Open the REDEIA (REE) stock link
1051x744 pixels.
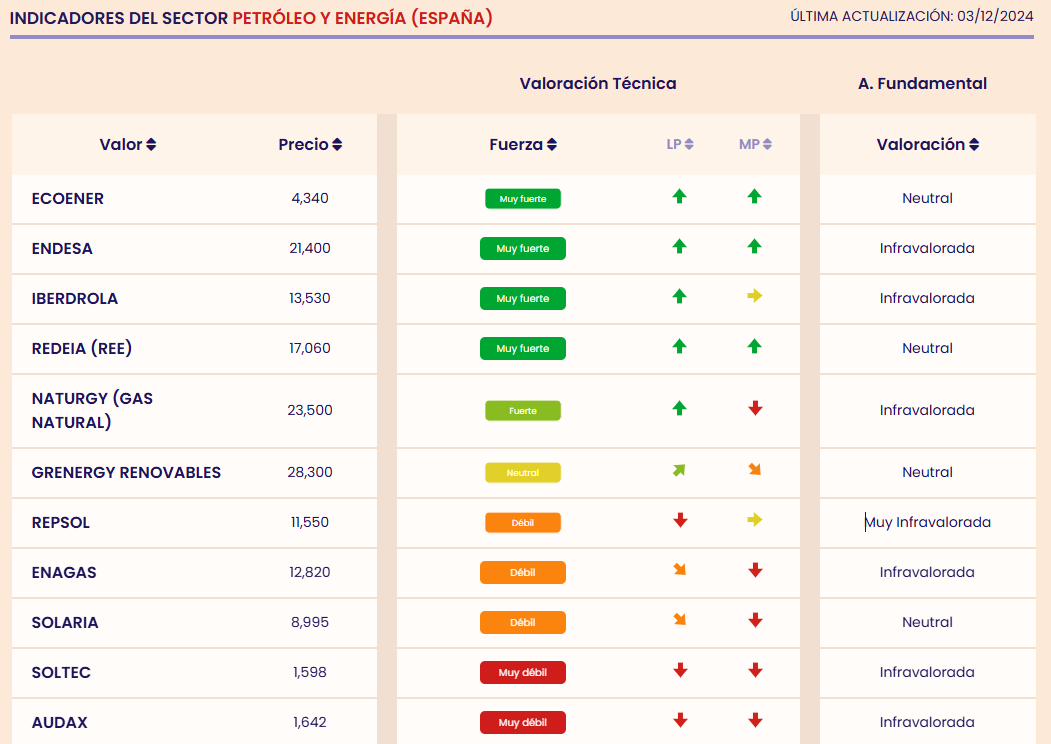[x=82, y=348]
